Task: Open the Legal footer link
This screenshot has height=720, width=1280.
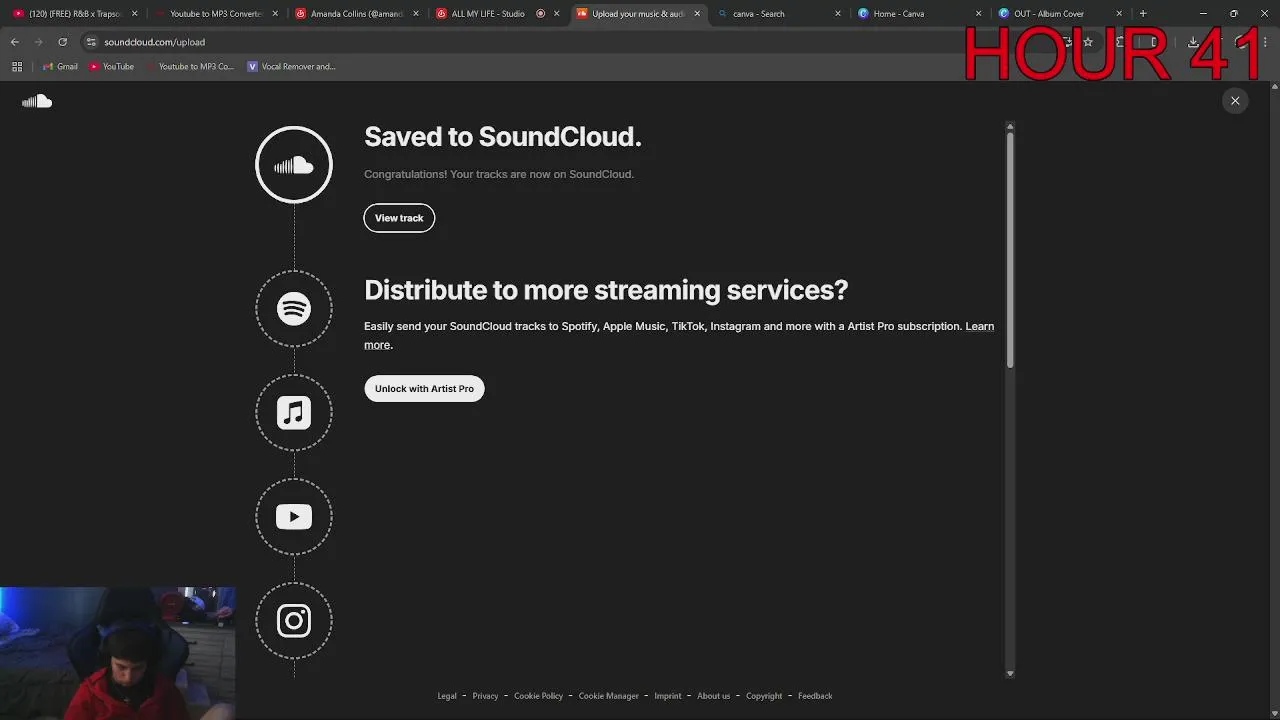Action: pyautogui.click(x=447, y=696)
